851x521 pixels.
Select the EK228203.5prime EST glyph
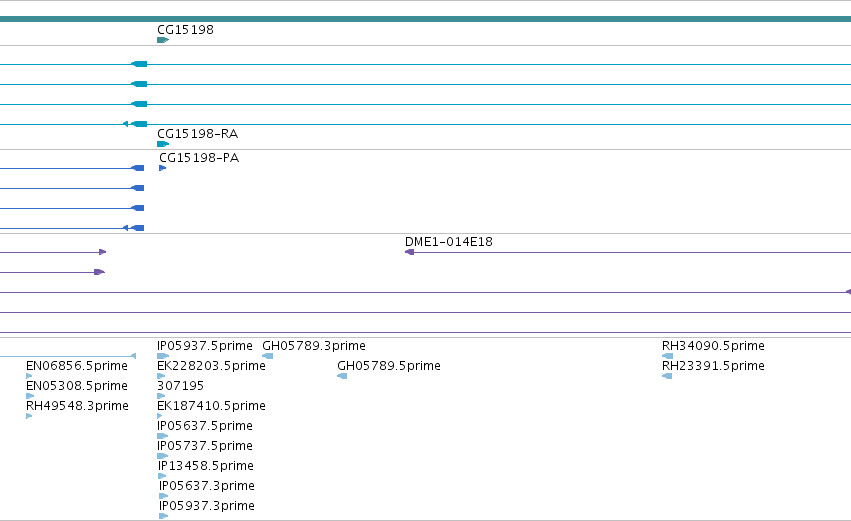coord(161,376)
